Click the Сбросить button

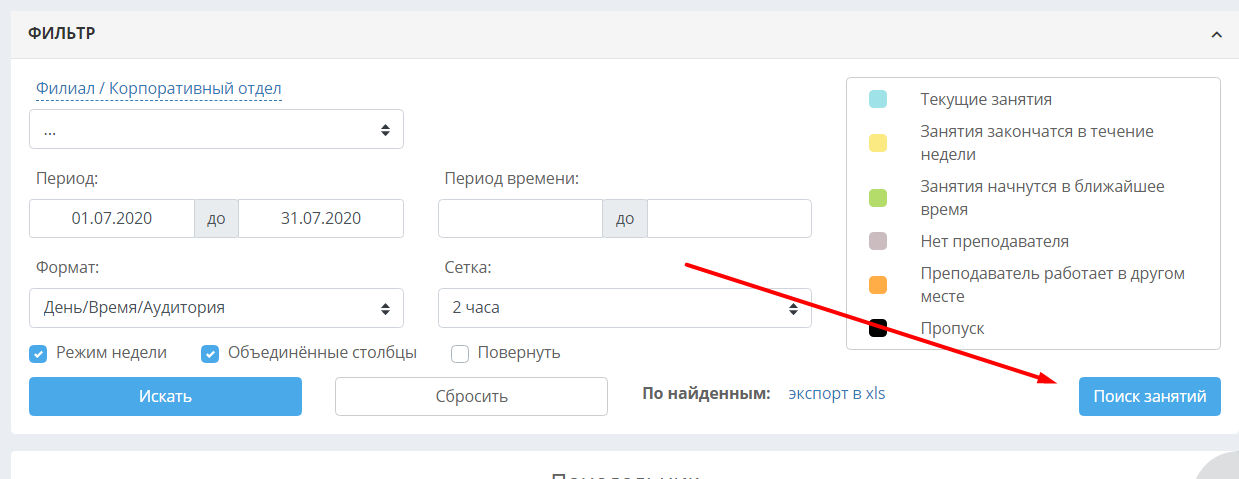tap(471, 396)
